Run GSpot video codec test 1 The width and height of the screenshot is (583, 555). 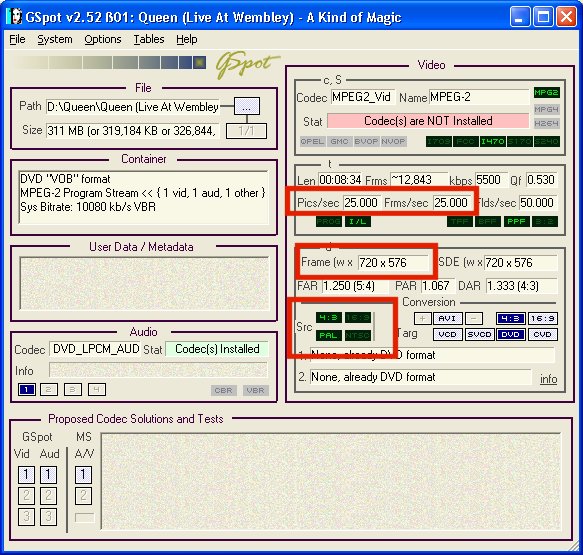pyautogui.click(x=26, y=475)
